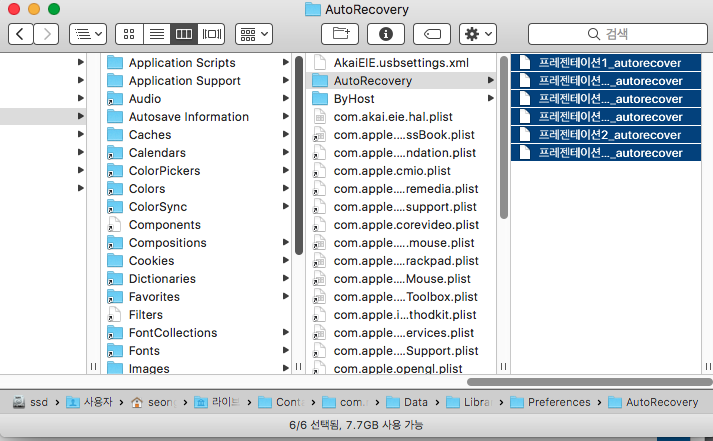Click Data in the path bar
This screenshot has height=441, width=713.
tap(407, 402)
